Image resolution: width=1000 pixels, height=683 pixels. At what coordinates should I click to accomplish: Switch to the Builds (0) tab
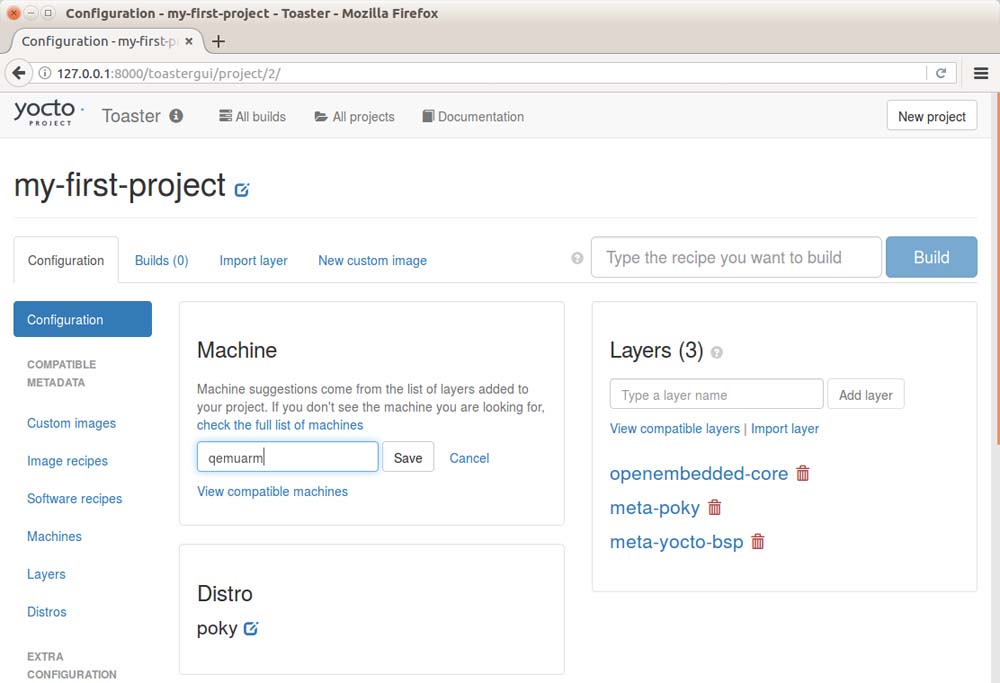click(x=161, y=261)
